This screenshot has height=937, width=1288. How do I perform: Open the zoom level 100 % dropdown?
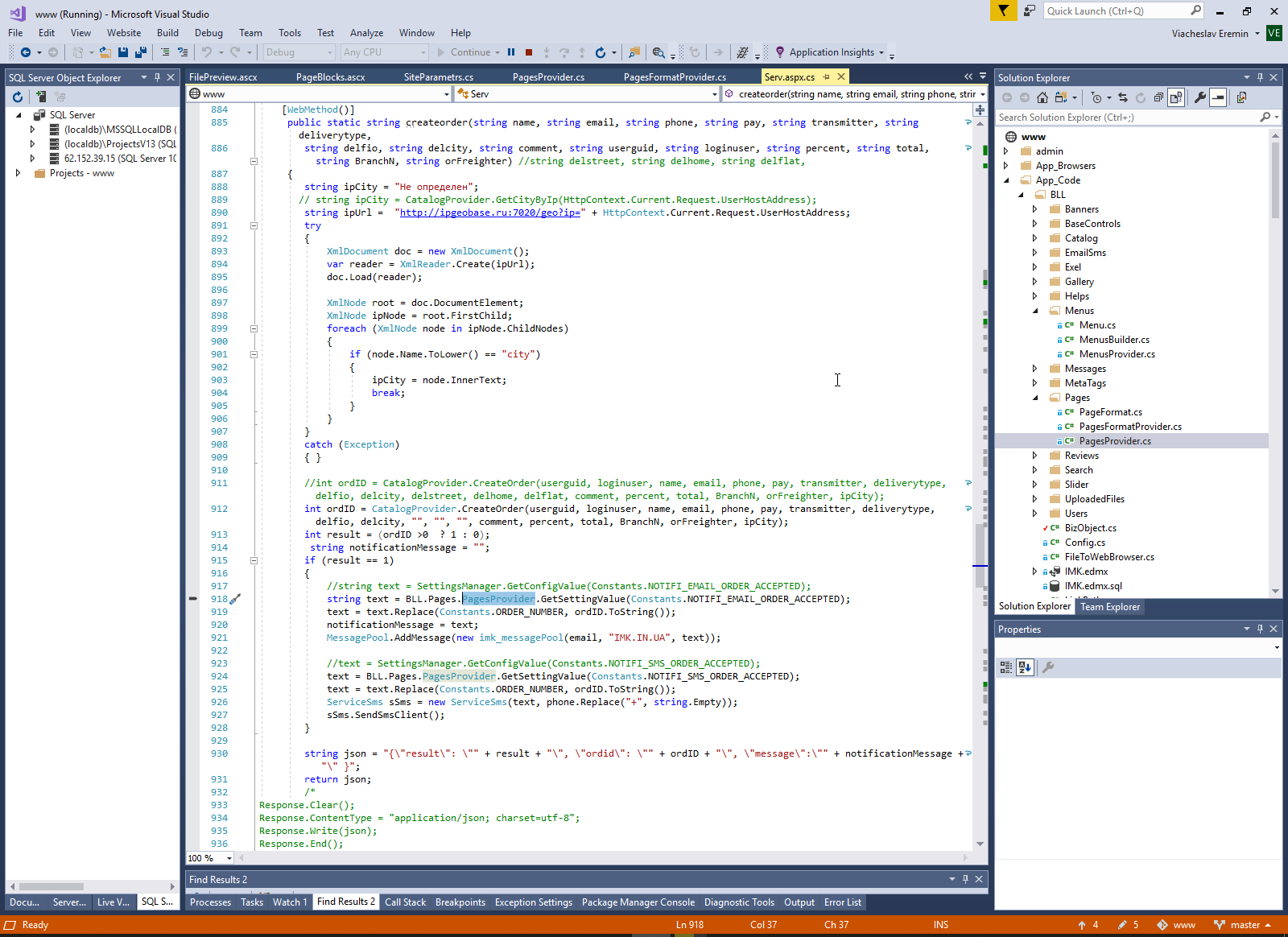[229, 858]
